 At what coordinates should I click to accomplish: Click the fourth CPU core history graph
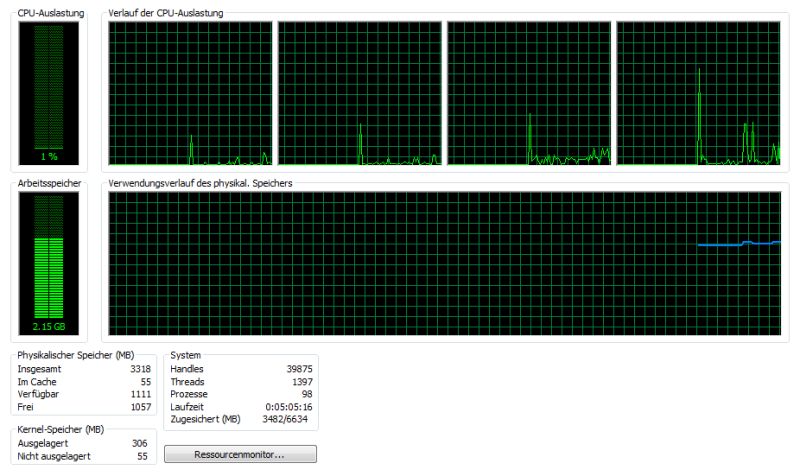coord(698,93)
